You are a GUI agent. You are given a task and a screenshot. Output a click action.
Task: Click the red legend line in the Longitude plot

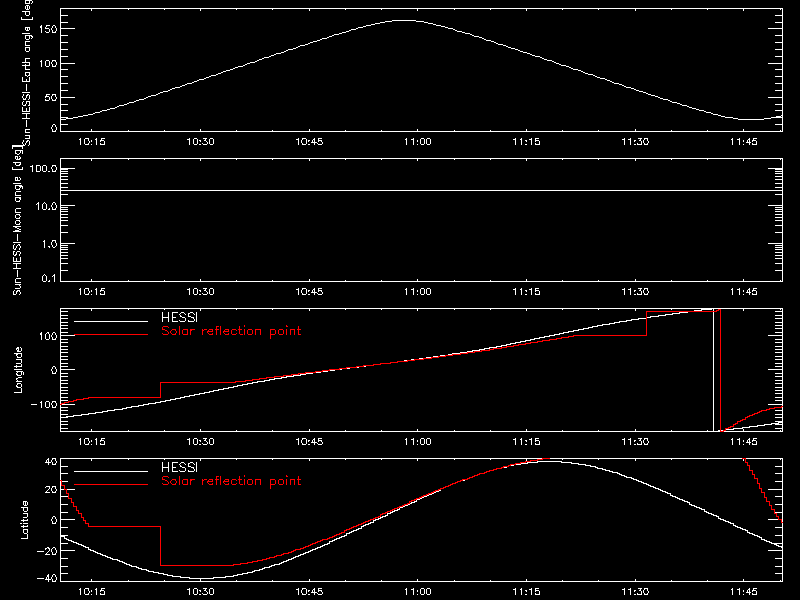point(111,335)
